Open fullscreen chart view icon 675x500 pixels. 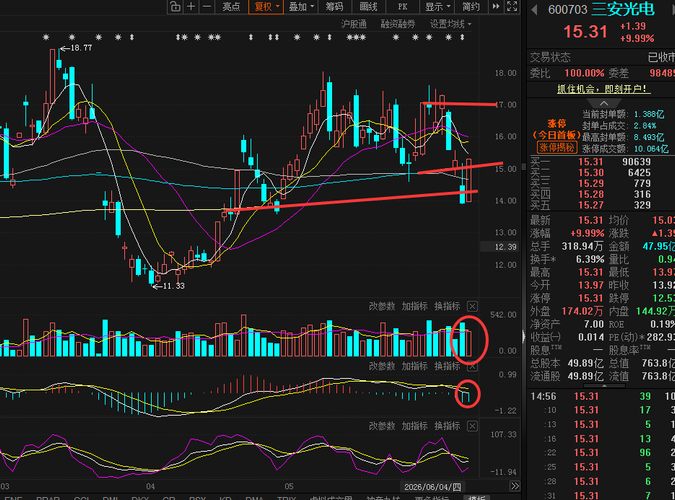click(x=512, y=6)
